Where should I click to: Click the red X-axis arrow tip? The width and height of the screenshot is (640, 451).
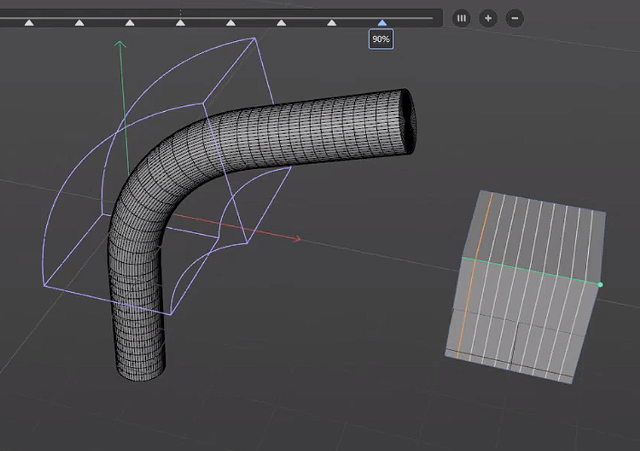click(298, 239)
